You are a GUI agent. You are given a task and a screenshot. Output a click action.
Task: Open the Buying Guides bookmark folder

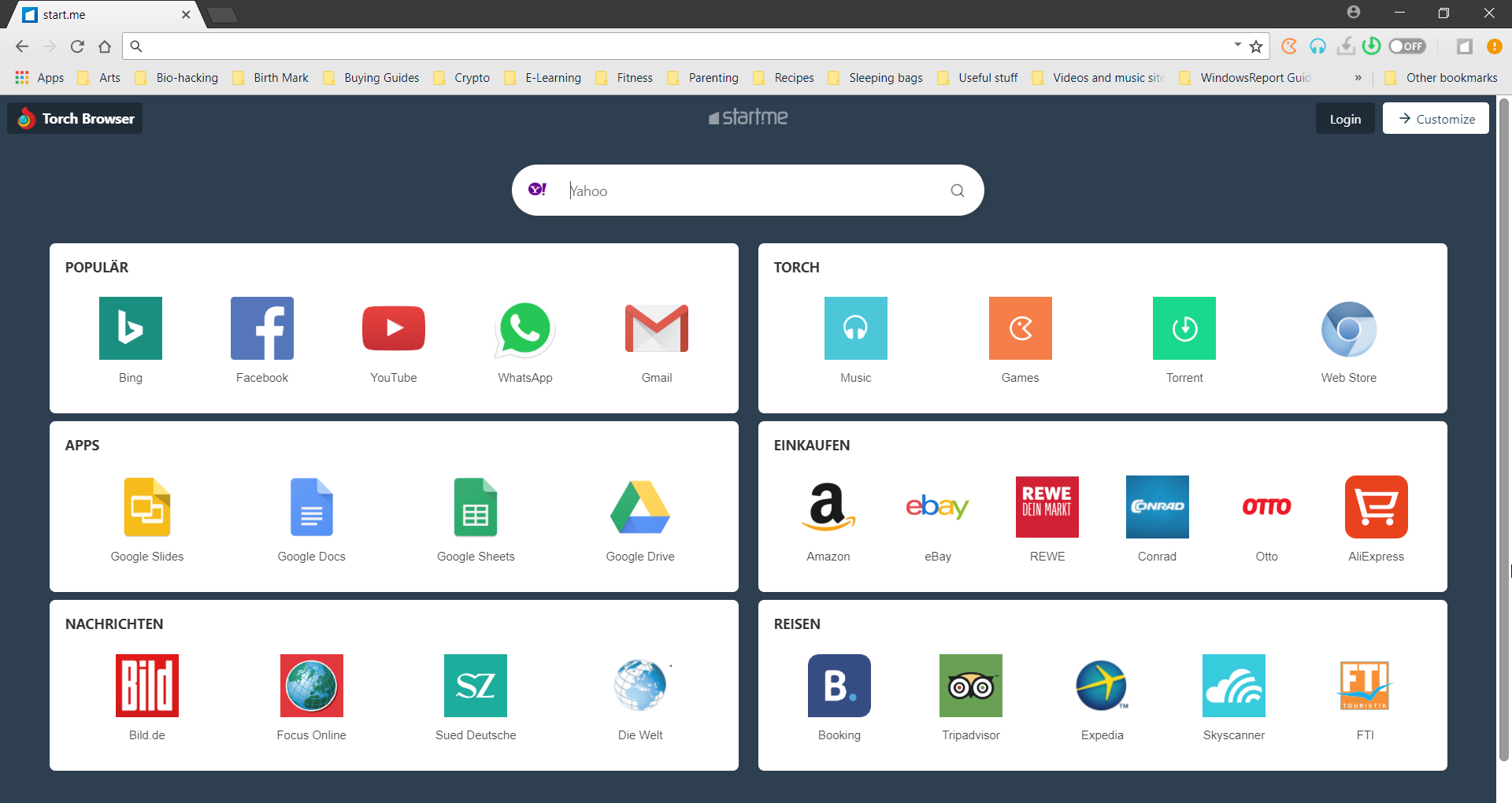371,78
